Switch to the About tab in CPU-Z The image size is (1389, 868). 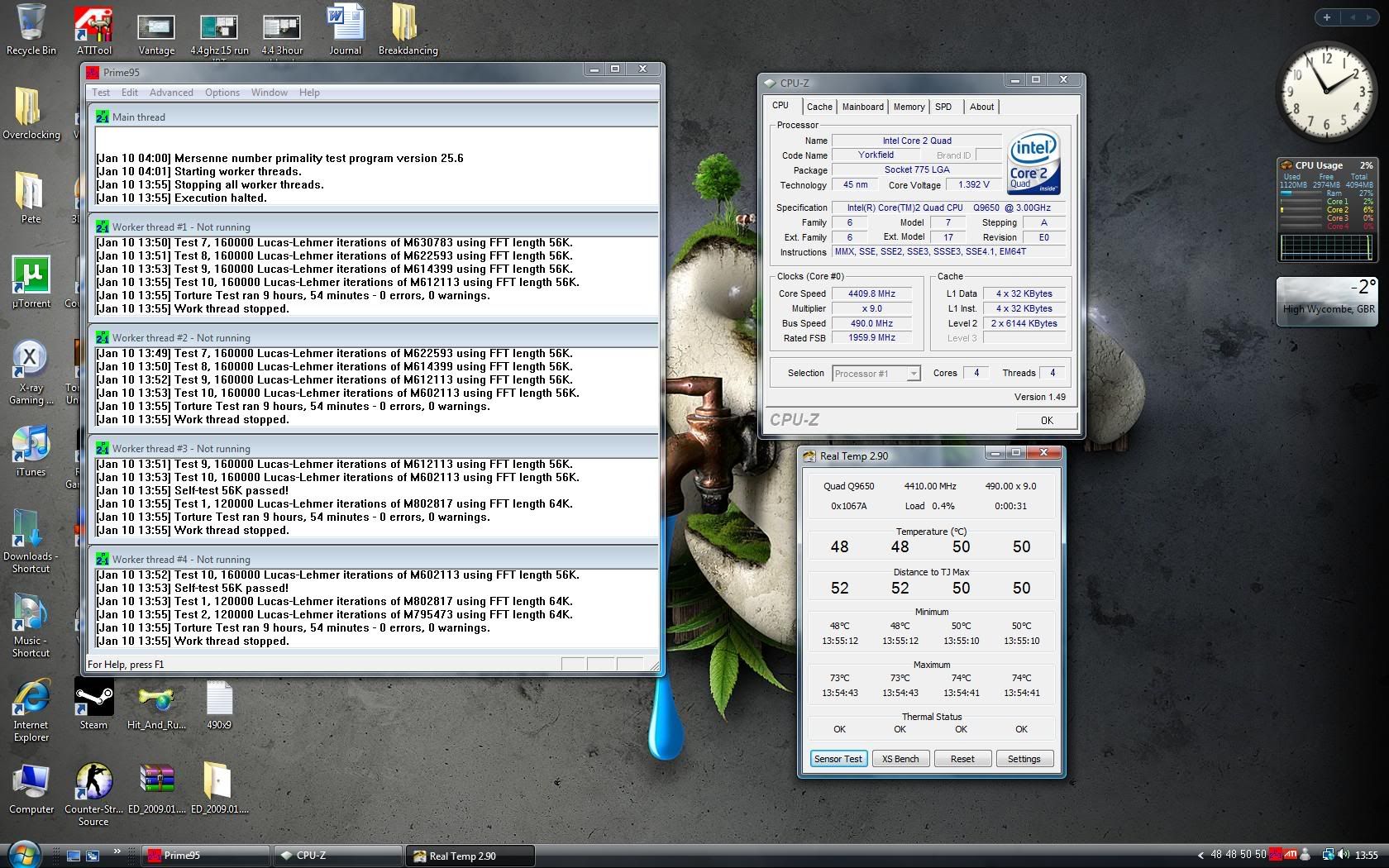[x=982, y=107]
